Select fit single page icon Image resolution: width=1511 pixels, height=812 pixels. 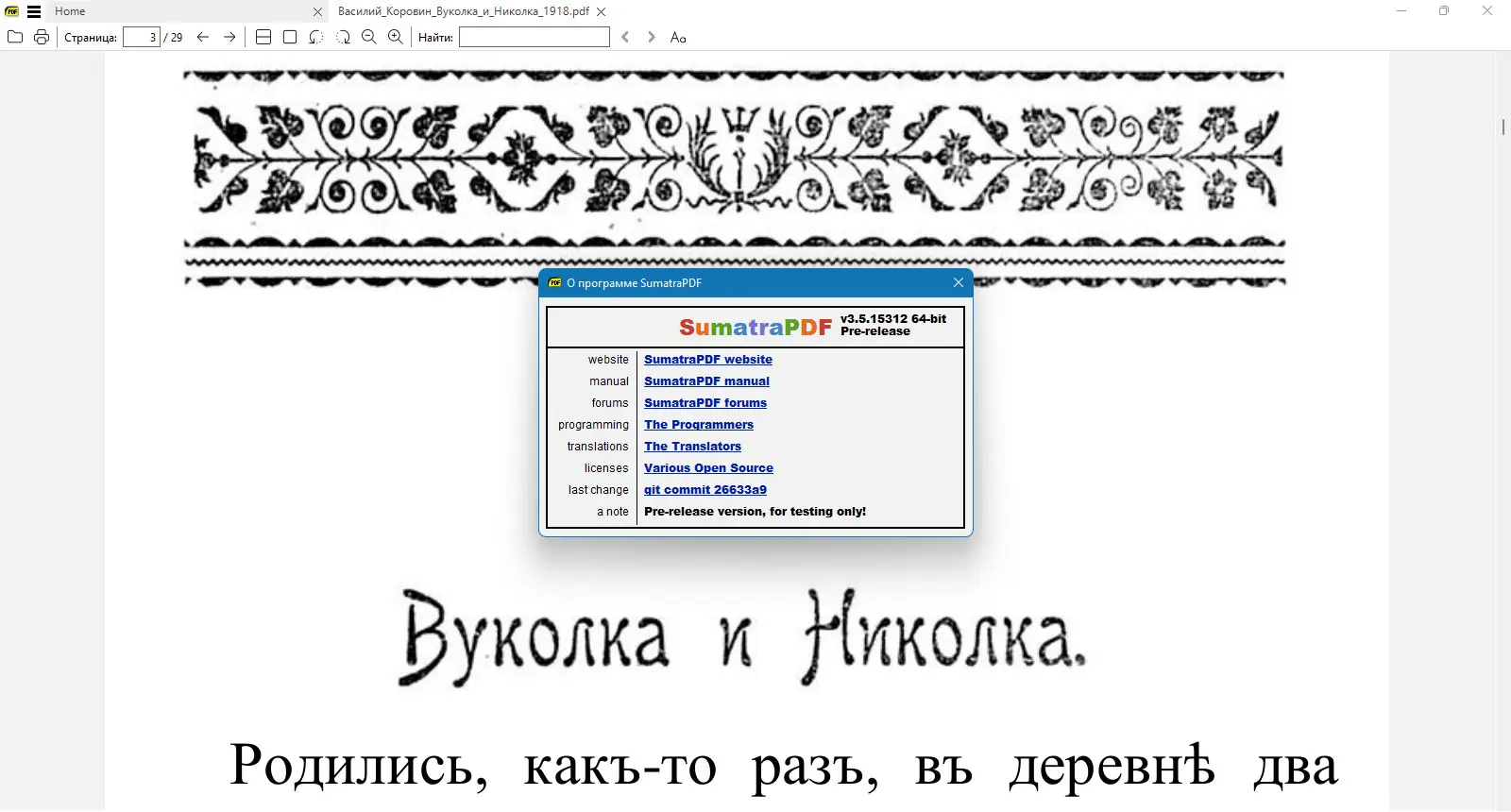pyautogui.click(x=290, y=37)
